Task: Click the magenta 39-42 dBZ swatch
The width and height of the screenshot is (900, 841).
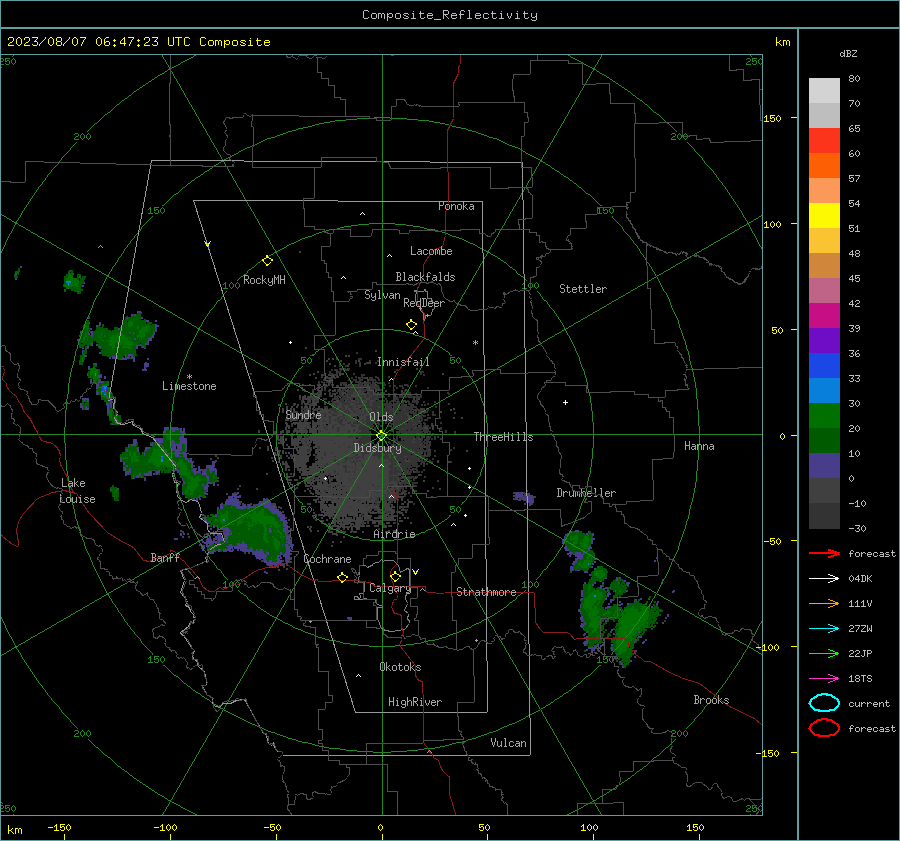Action: [824, 316]
